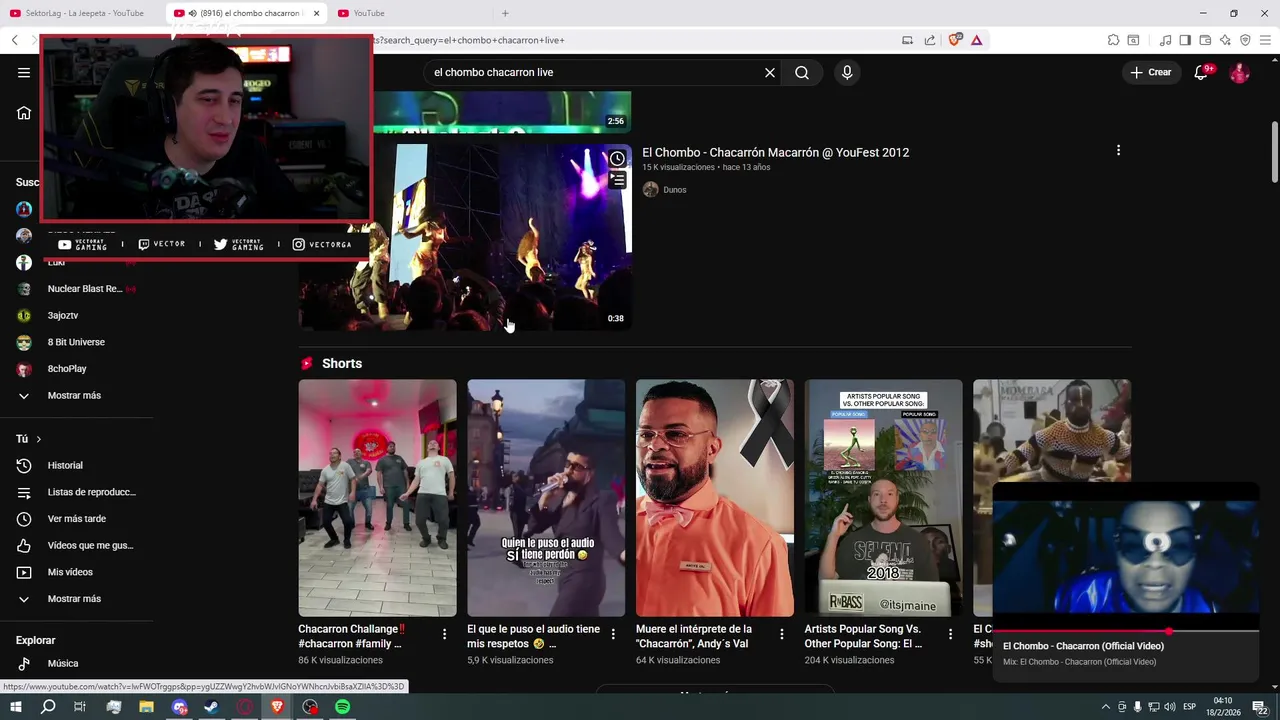The width and height of the screenshot is (1280, 720).
Task: Clear the search box with the X
Action: (x=770, y=72)
